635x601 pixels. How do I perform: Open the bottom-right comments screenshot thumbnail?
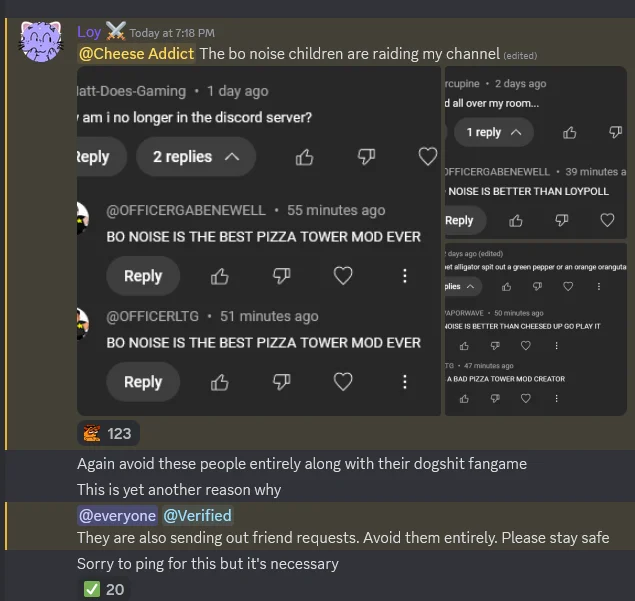[535, 328]
